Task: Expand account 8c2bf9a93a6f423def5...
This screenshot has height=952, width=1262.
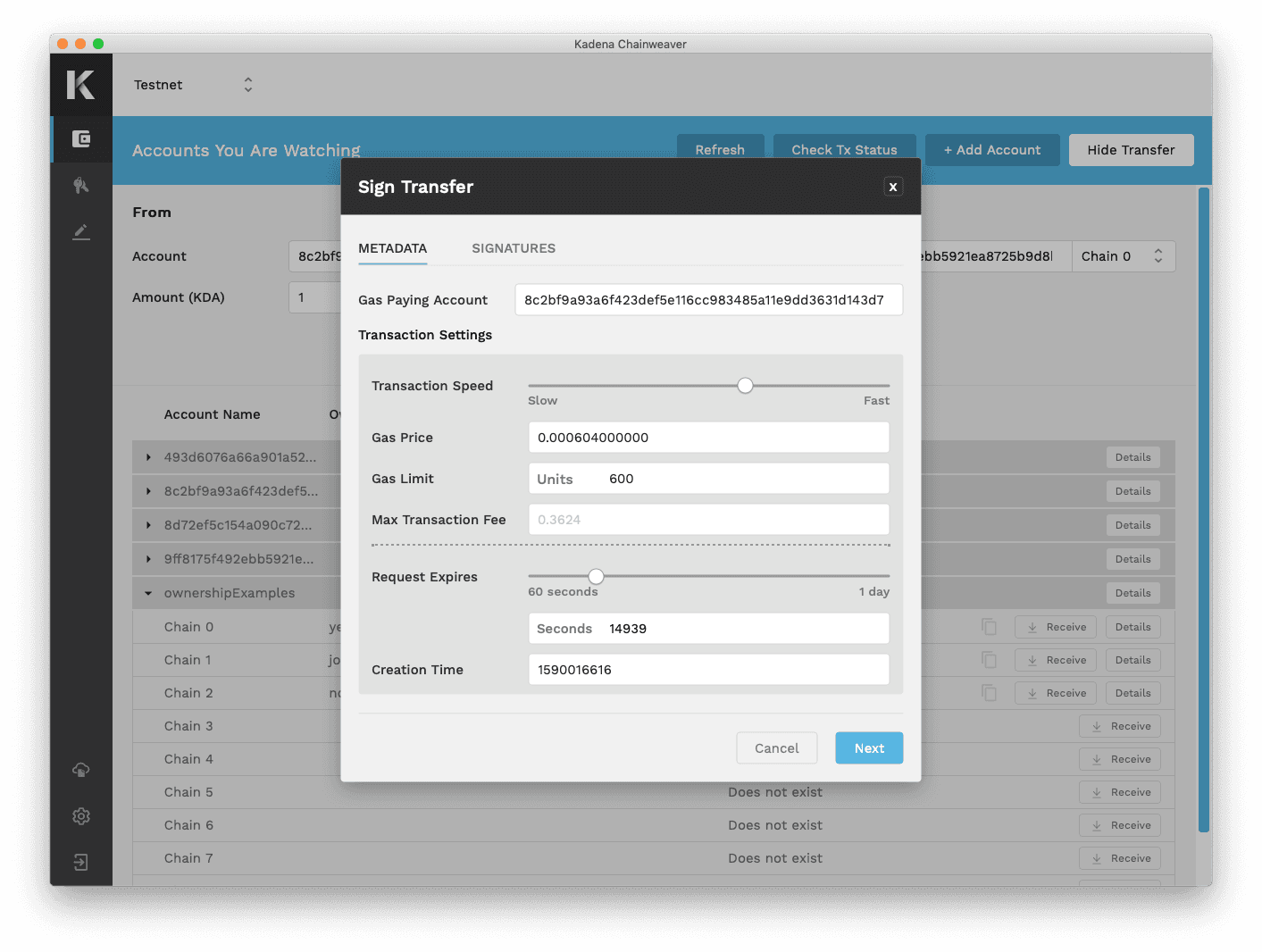Action: coord(148,491)
